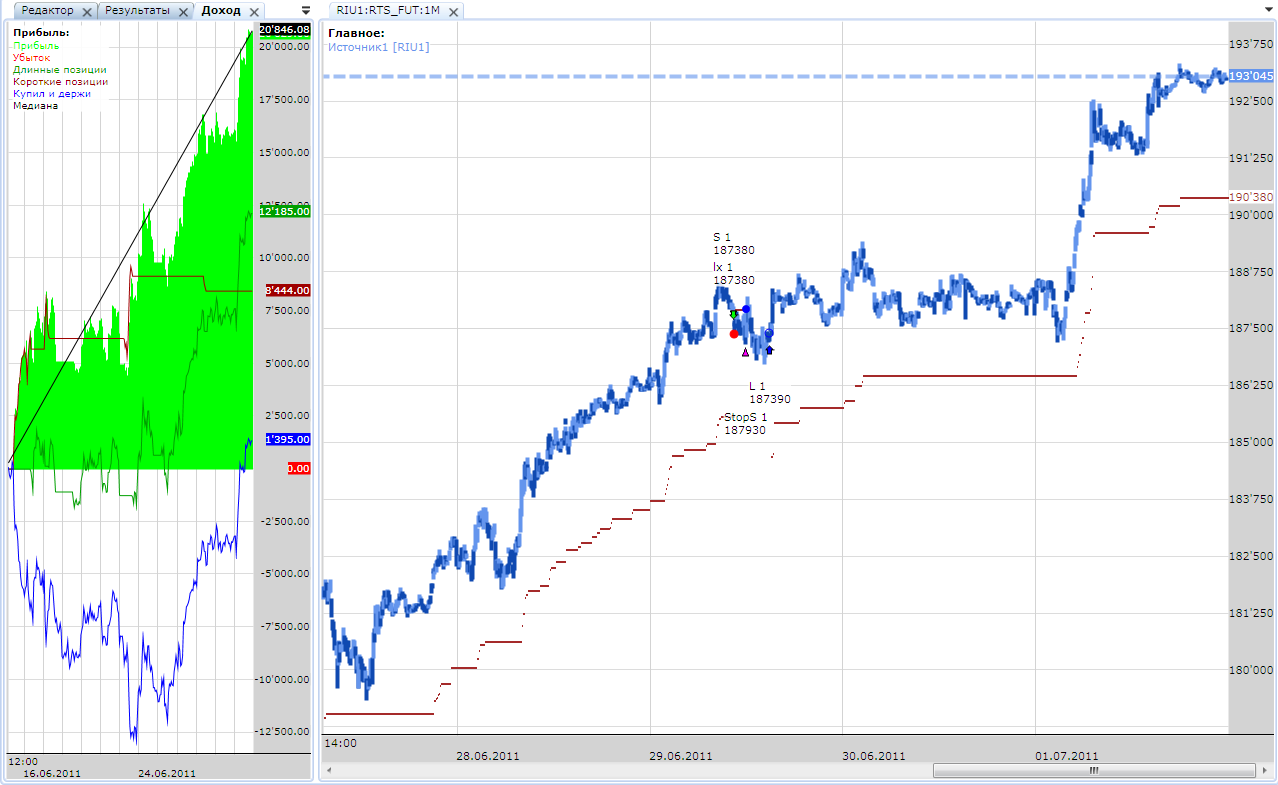Screen dimensions: 1278x785
Task: Click the 24.06.2011 date in income panel
Action: click(x=167, y=773)
